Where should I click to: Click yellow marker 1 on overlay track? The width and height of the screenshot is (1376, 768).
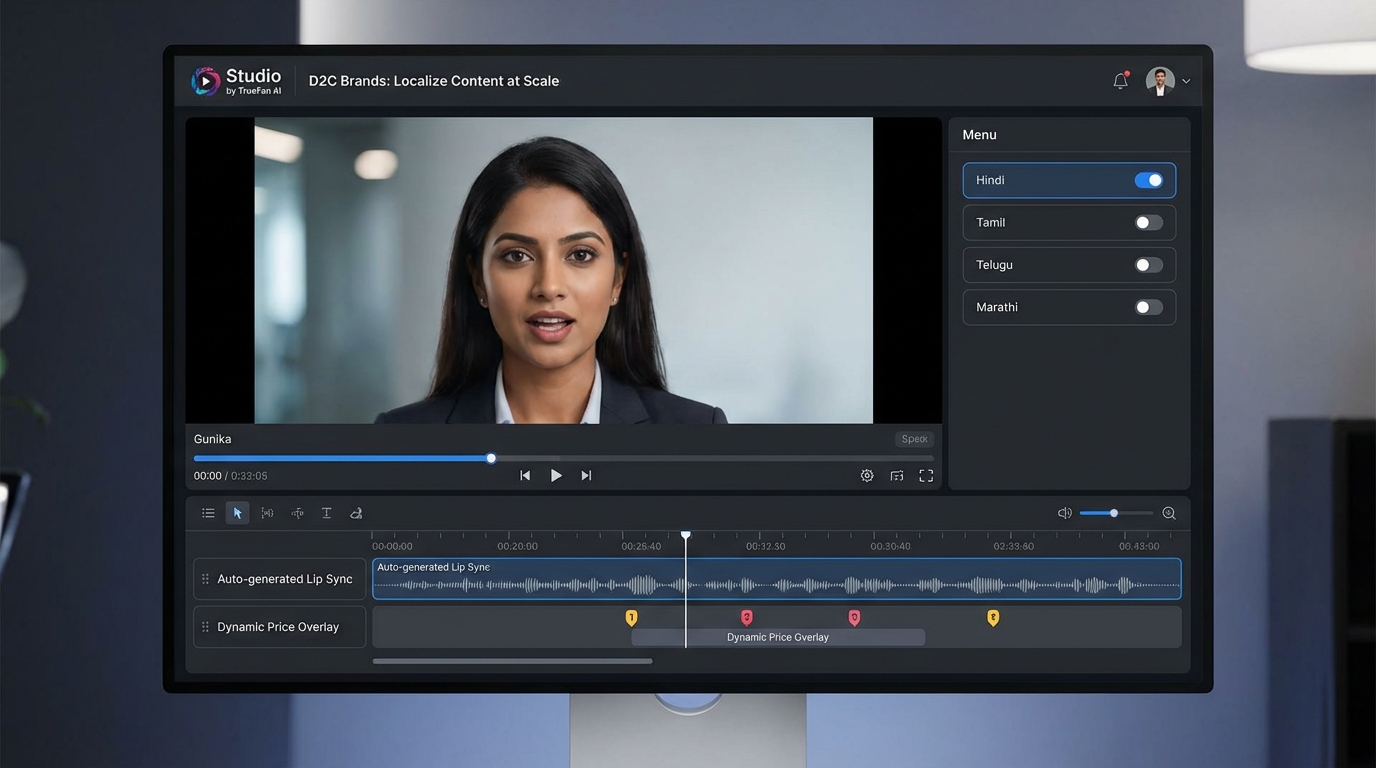tap(631, 618)
